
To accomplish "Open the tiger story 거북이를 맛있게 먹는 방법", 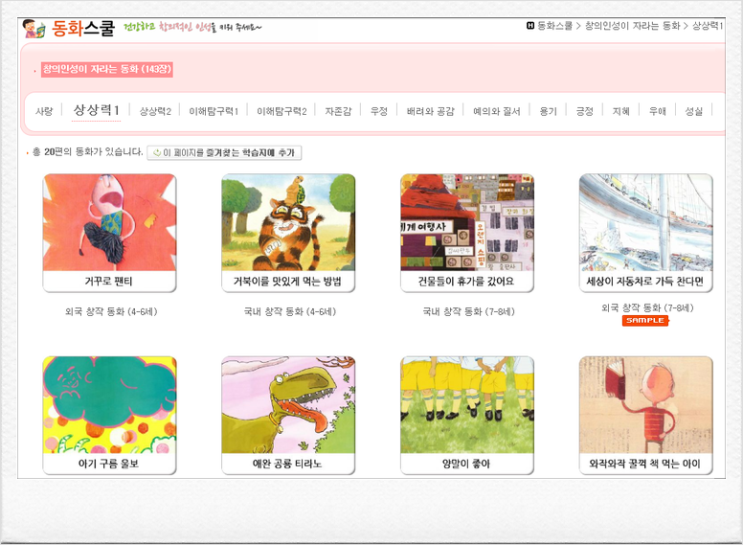I will click(x=288, y=223).
